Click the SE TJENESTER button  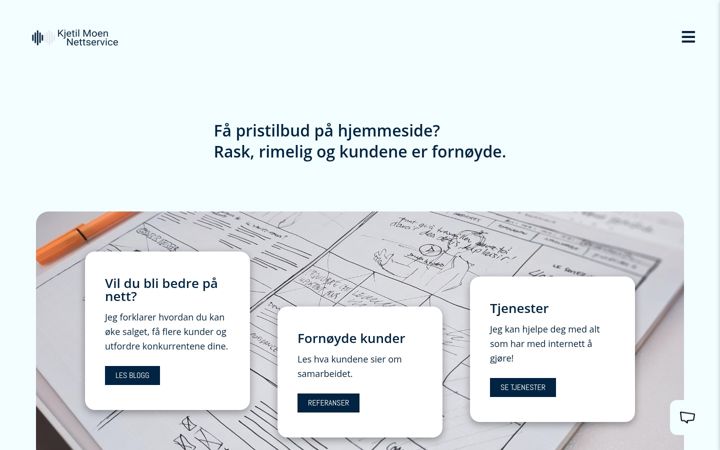(x=523, y=387)
